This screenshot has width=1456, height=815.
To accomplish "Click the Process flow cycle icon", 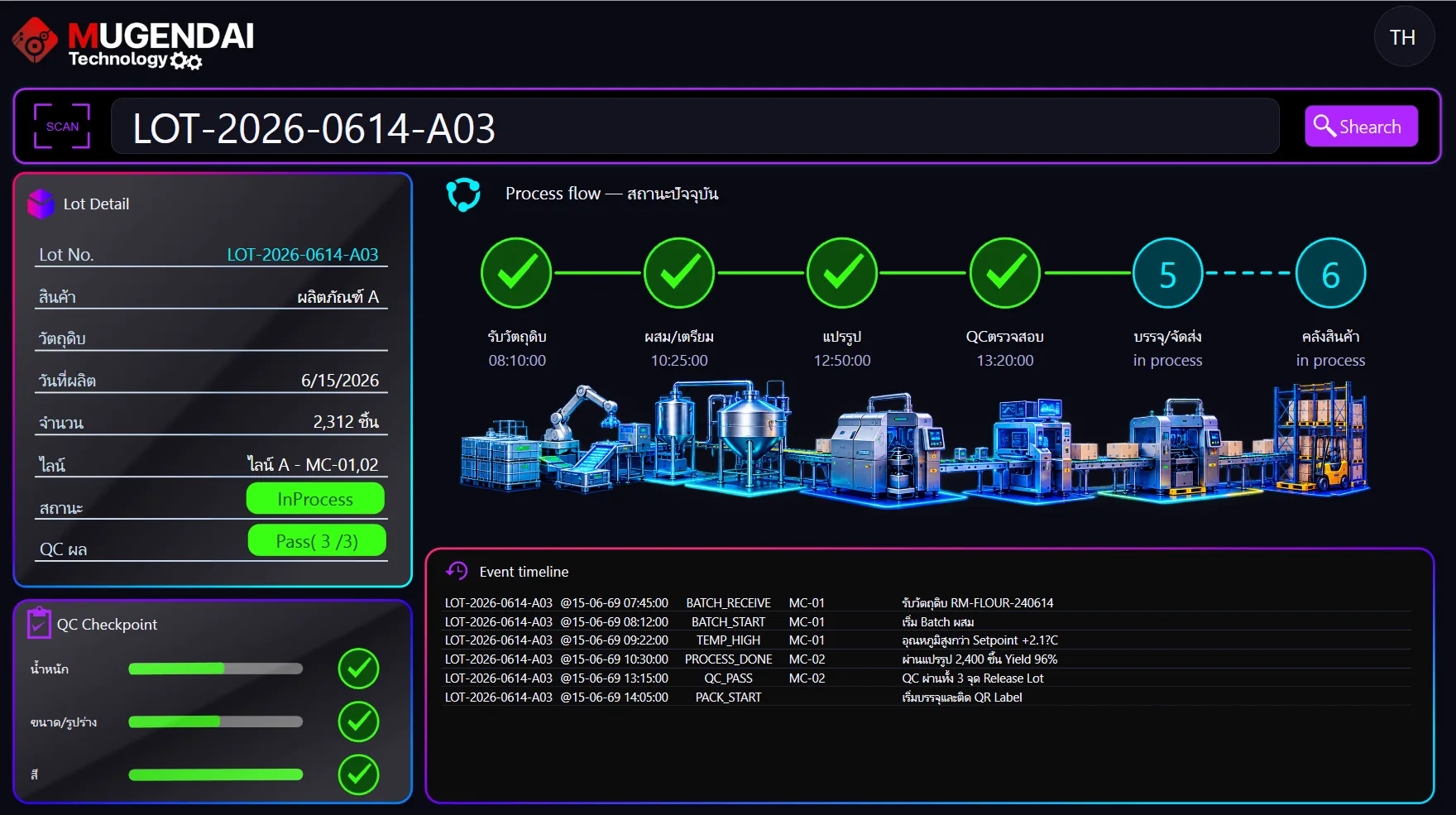I will point(463,195).
